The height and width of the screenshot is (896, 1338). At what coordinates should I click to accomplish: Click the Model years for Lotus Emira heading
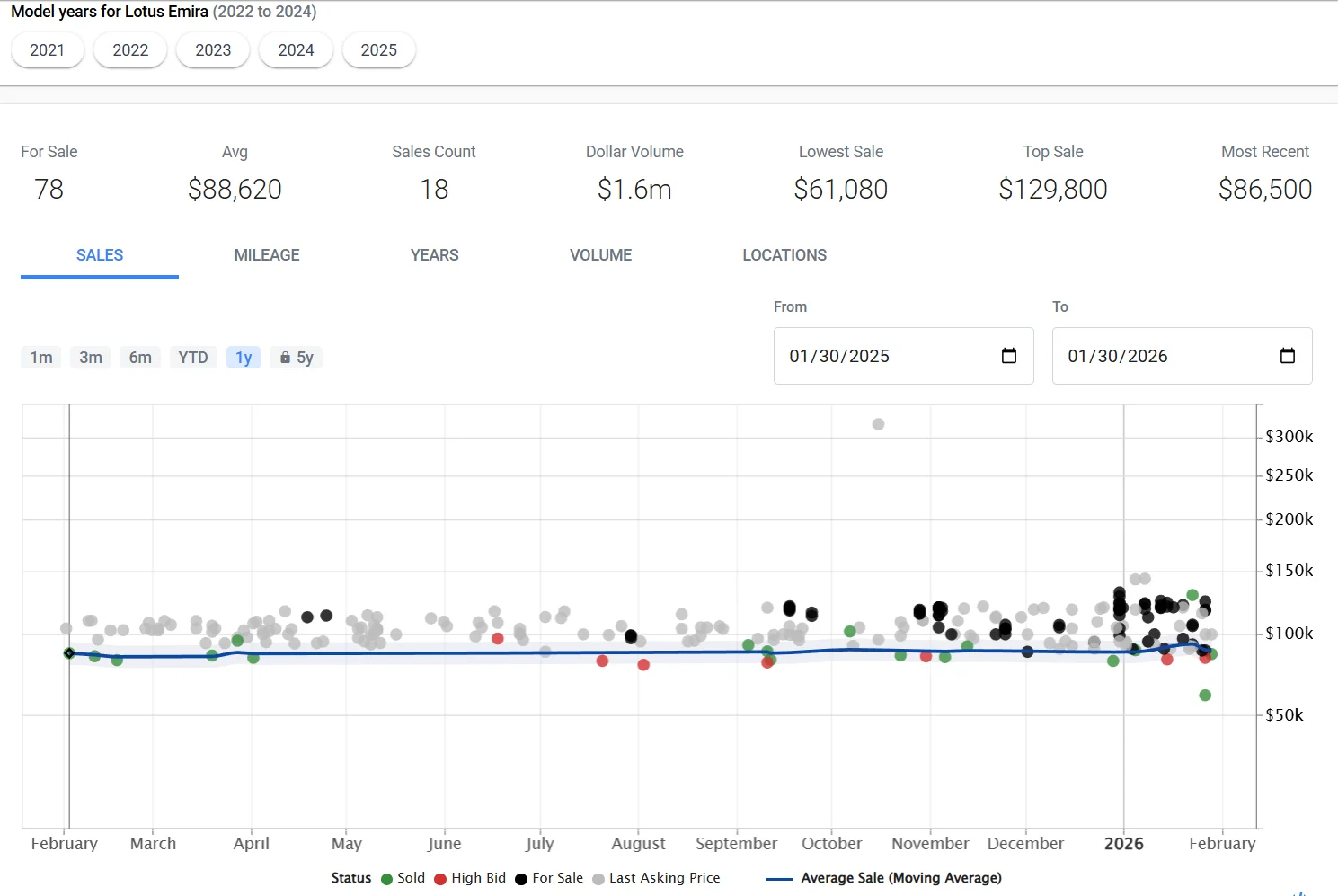tap(164, 12)
